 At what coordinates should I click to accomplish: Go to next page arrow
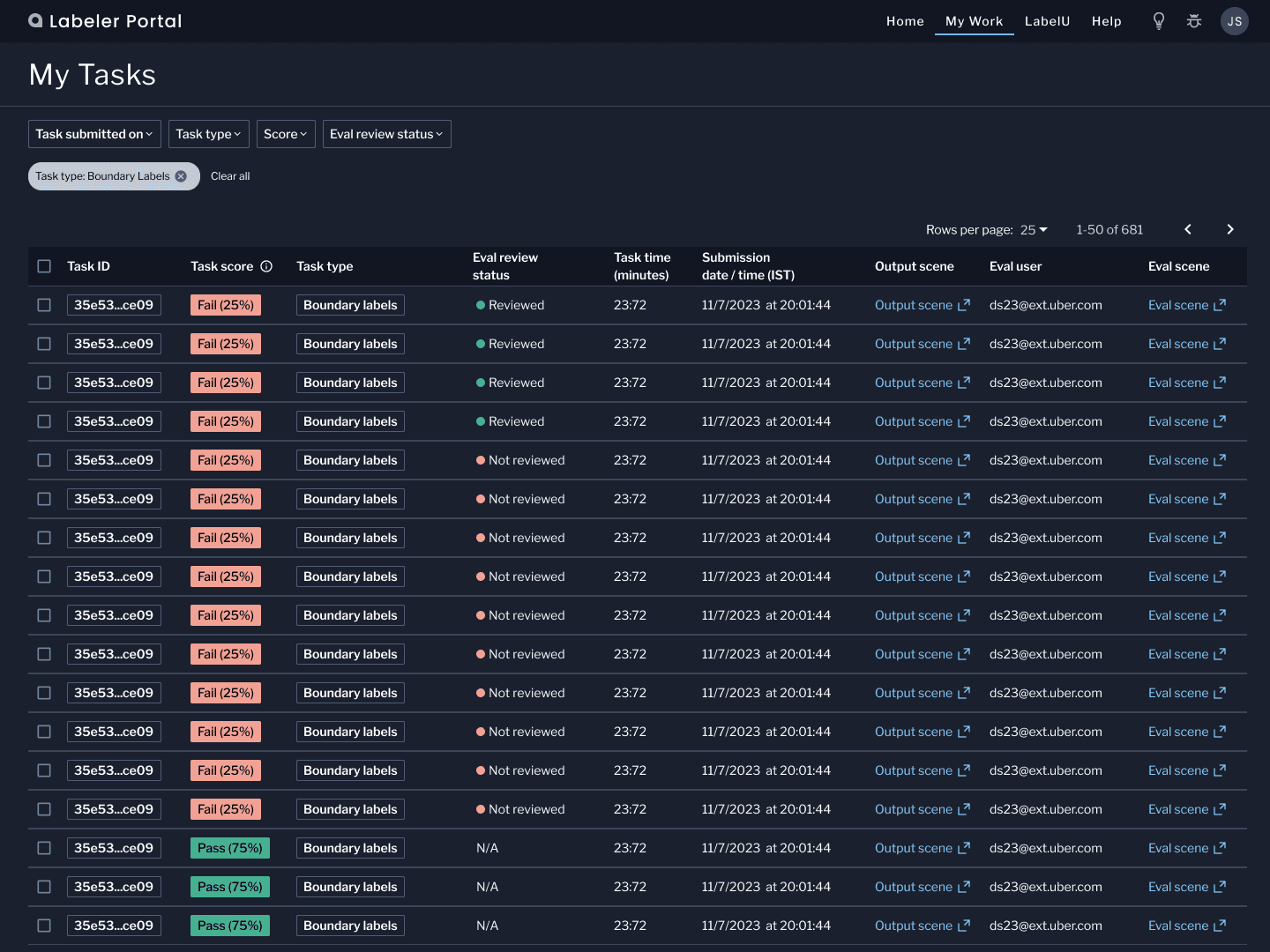point(1230,229)
